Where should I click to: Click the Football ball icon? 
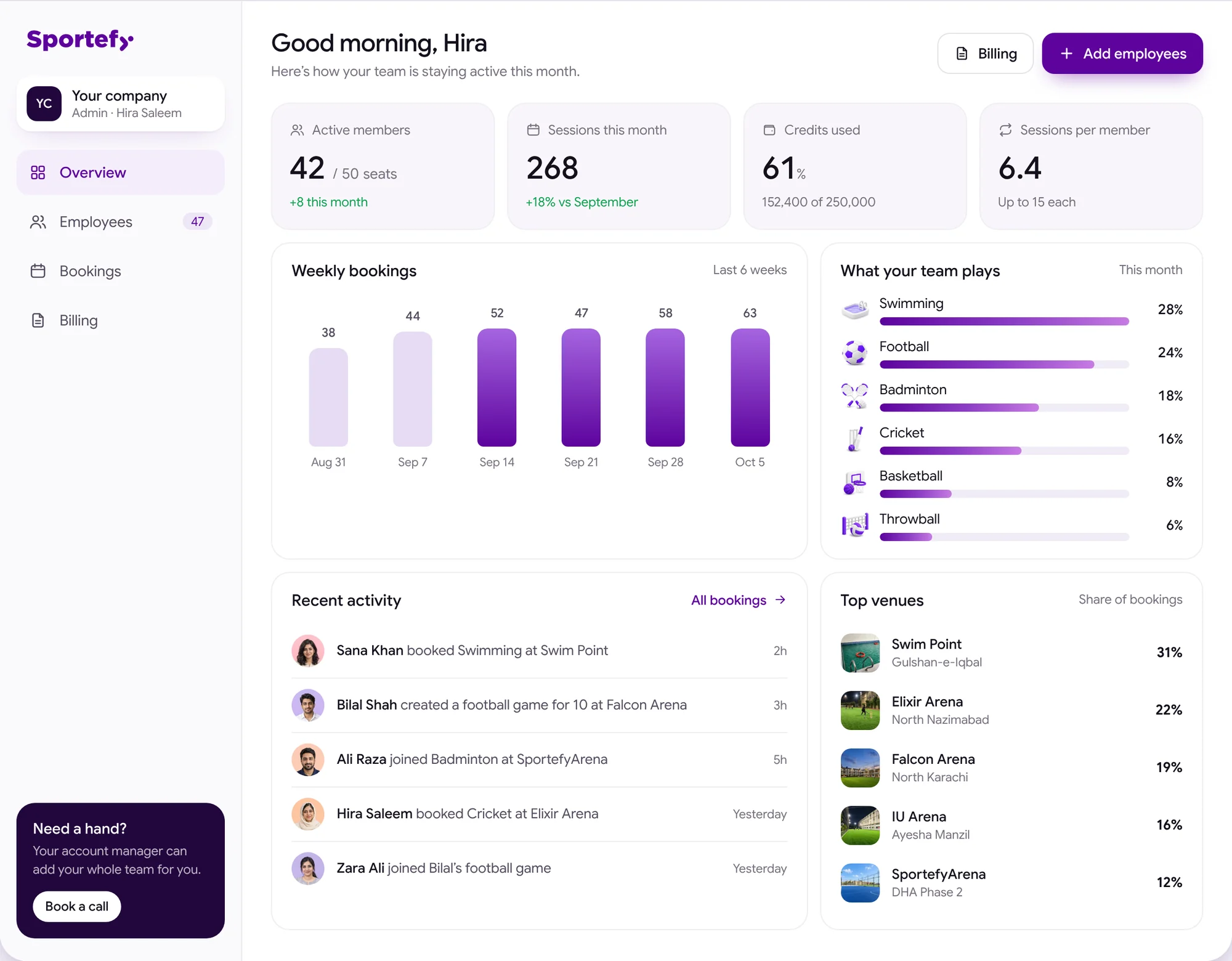click(855, 352)
